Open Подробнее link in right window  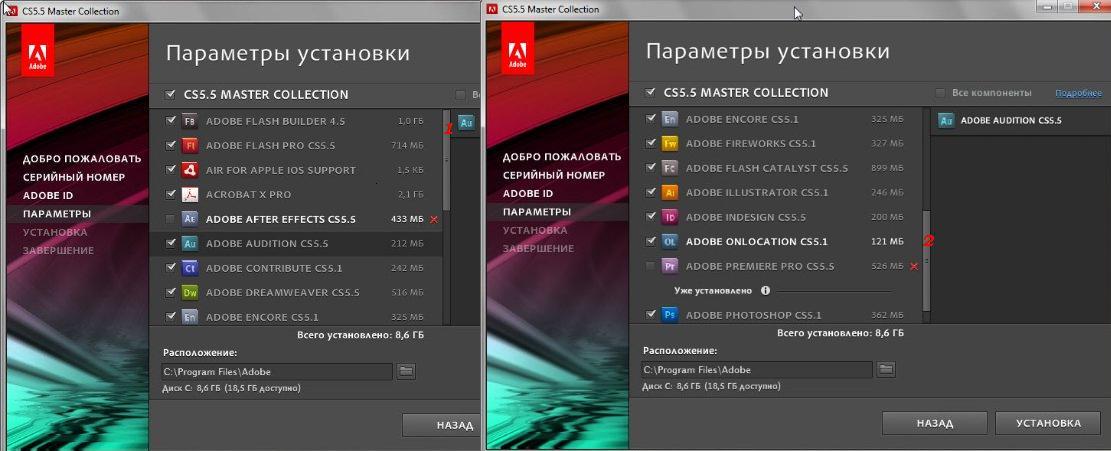[x=1078, y=93]
